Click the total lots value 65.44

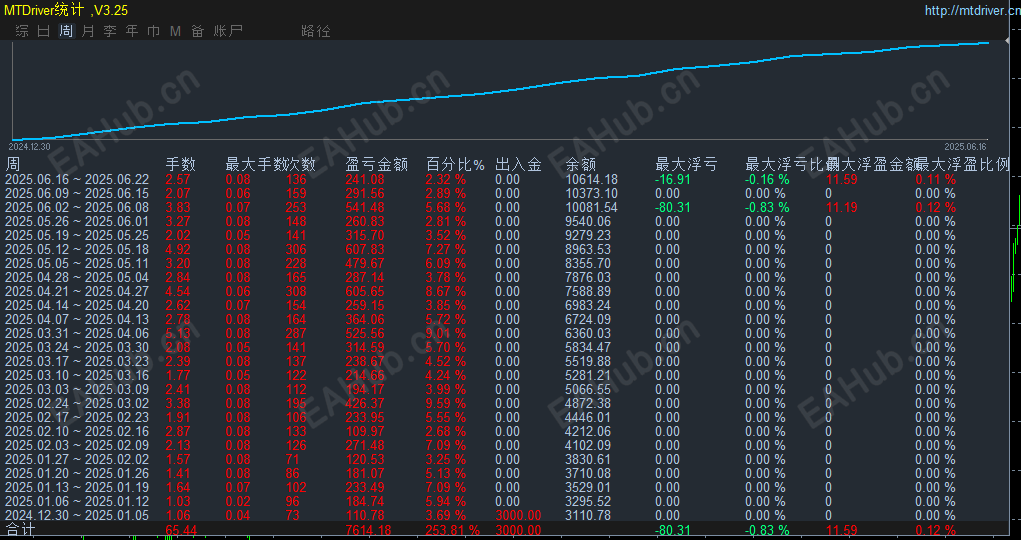tap(181, 530)
